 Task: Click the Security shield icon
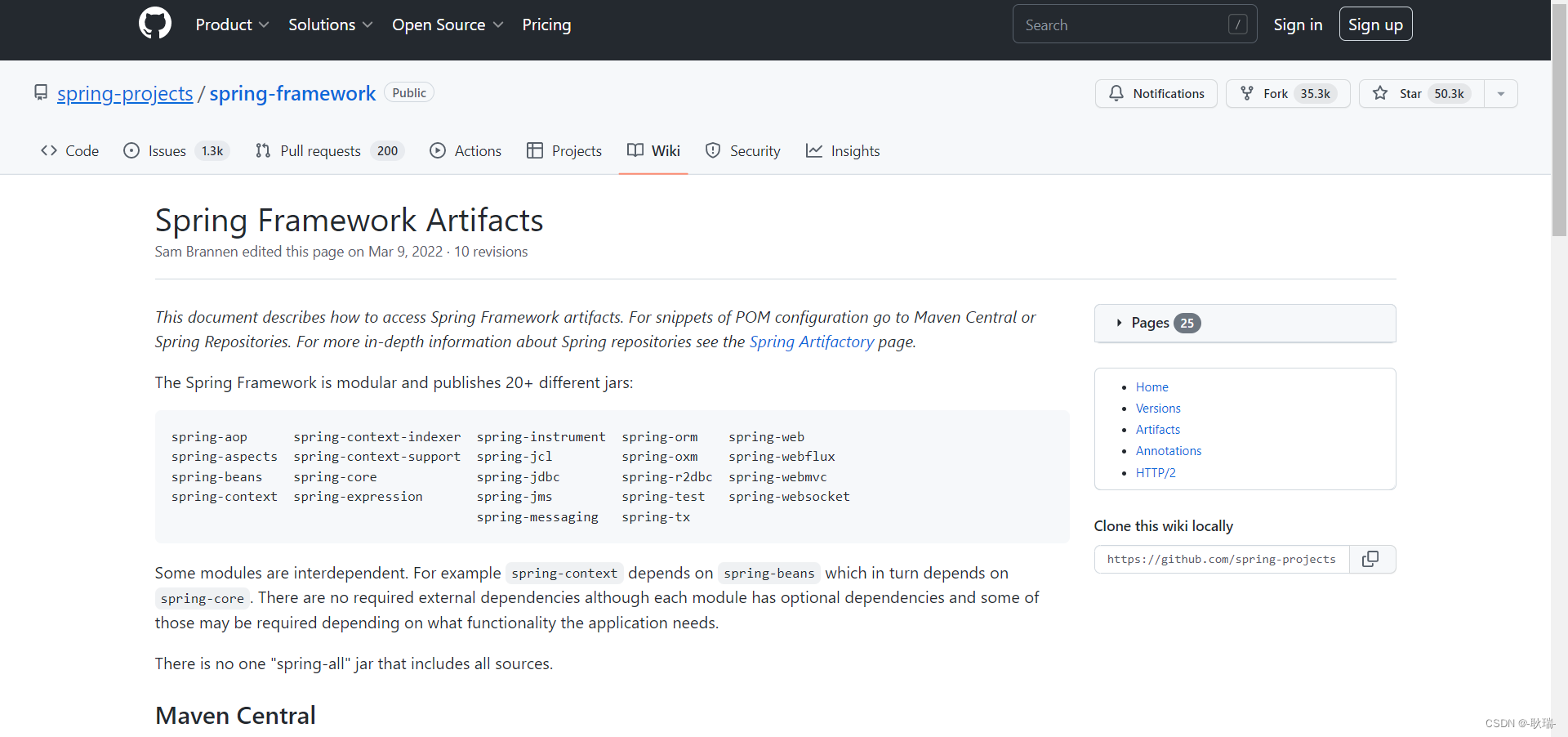[x=713, y=150]
